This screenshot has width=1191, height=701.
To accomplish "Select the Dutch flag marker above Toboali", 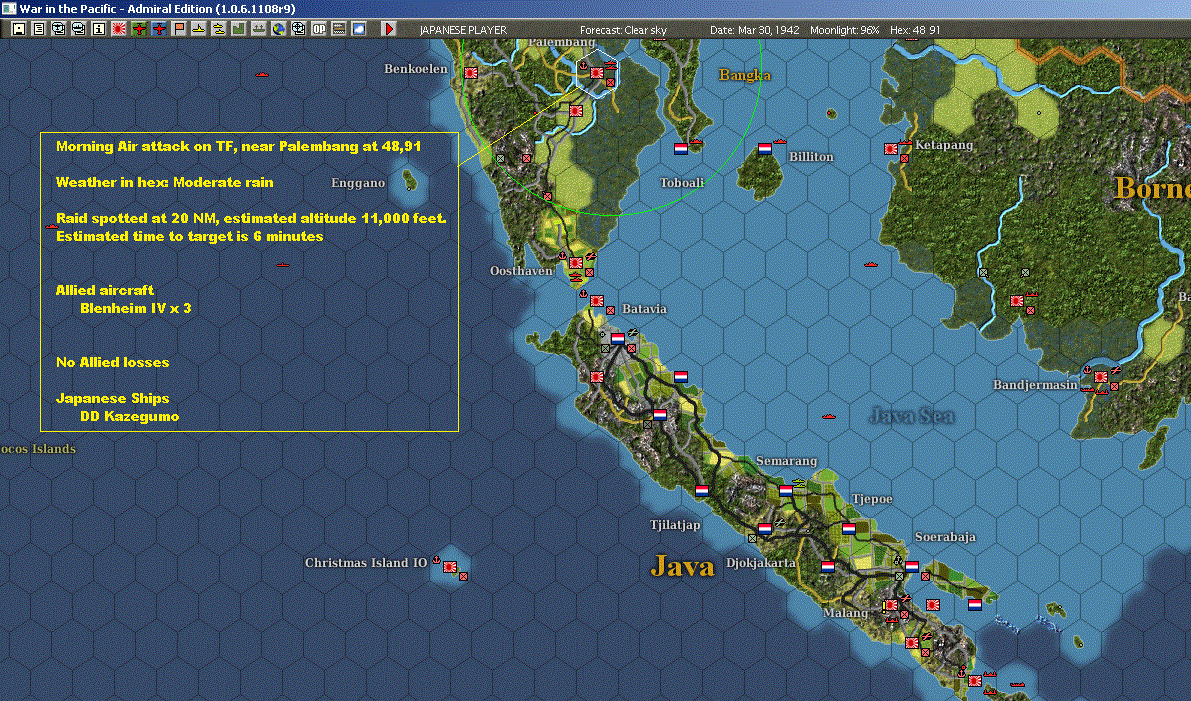I will tap(681, 149).
